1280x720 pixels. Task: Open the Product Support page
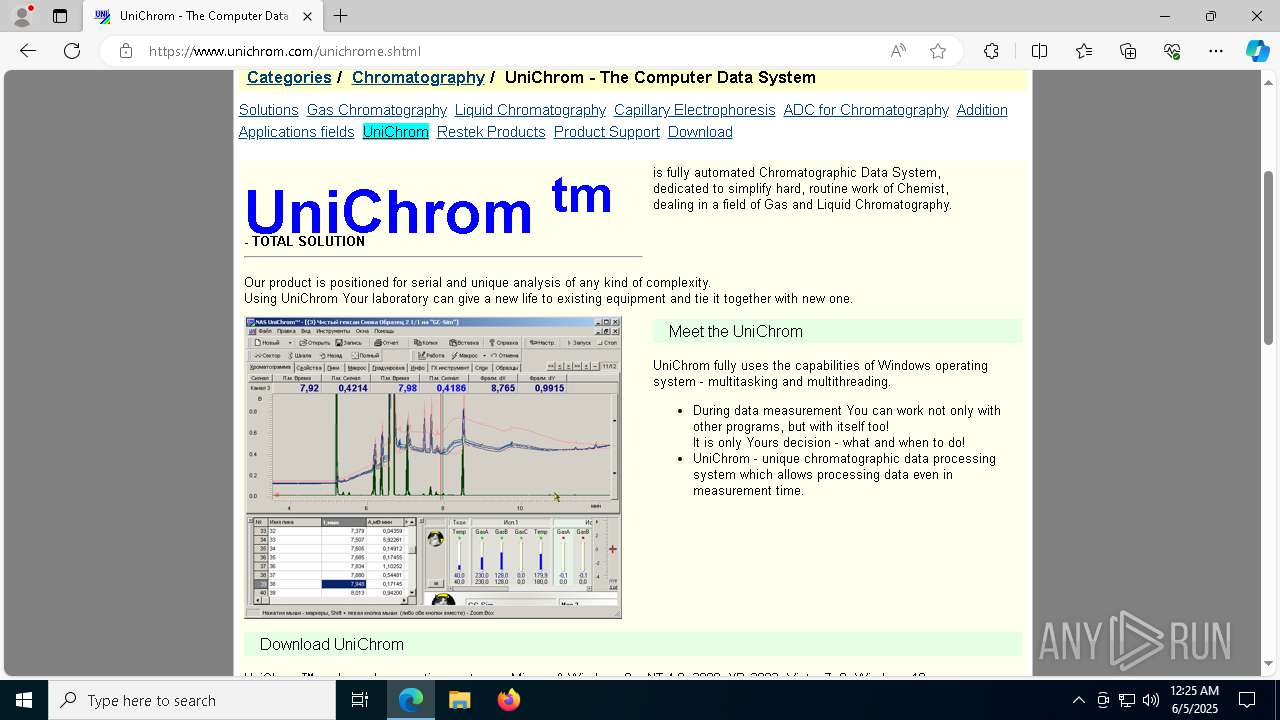click(607, 132)
